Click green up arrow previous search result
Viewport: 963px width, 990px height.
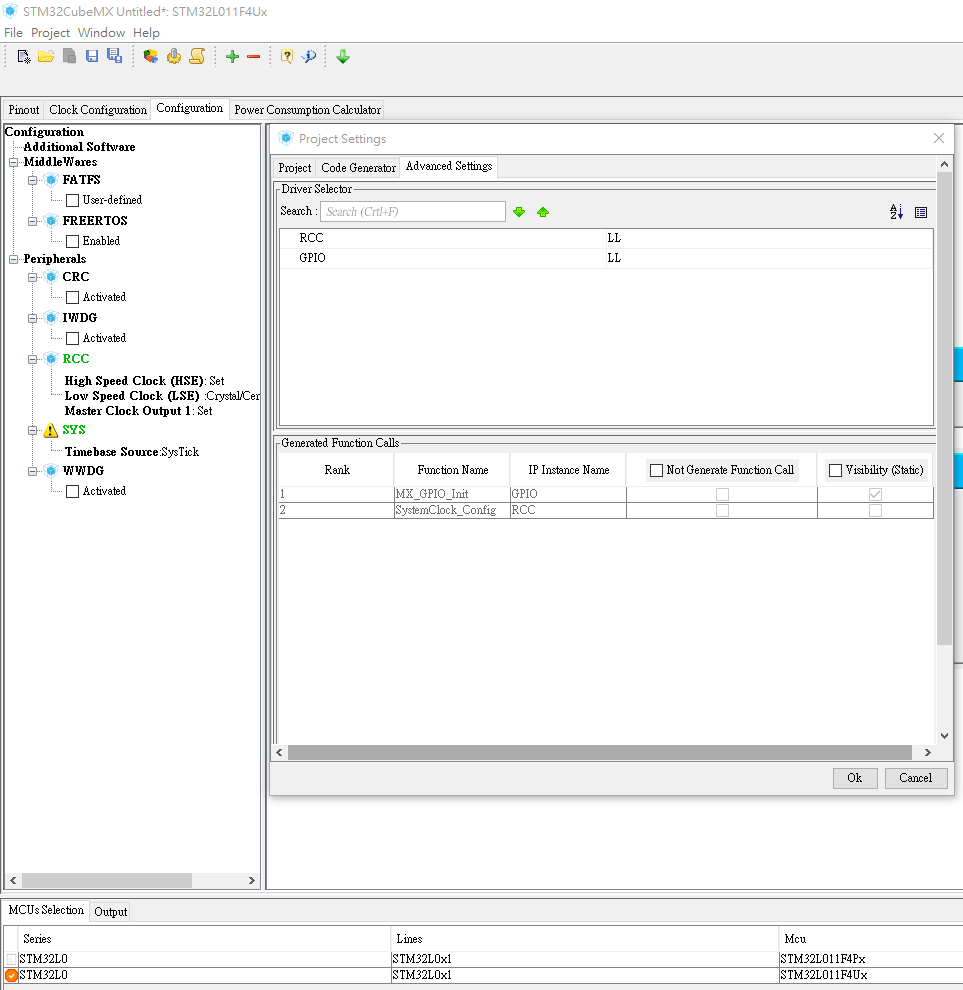pyautogui.click(x=543, y=212)
